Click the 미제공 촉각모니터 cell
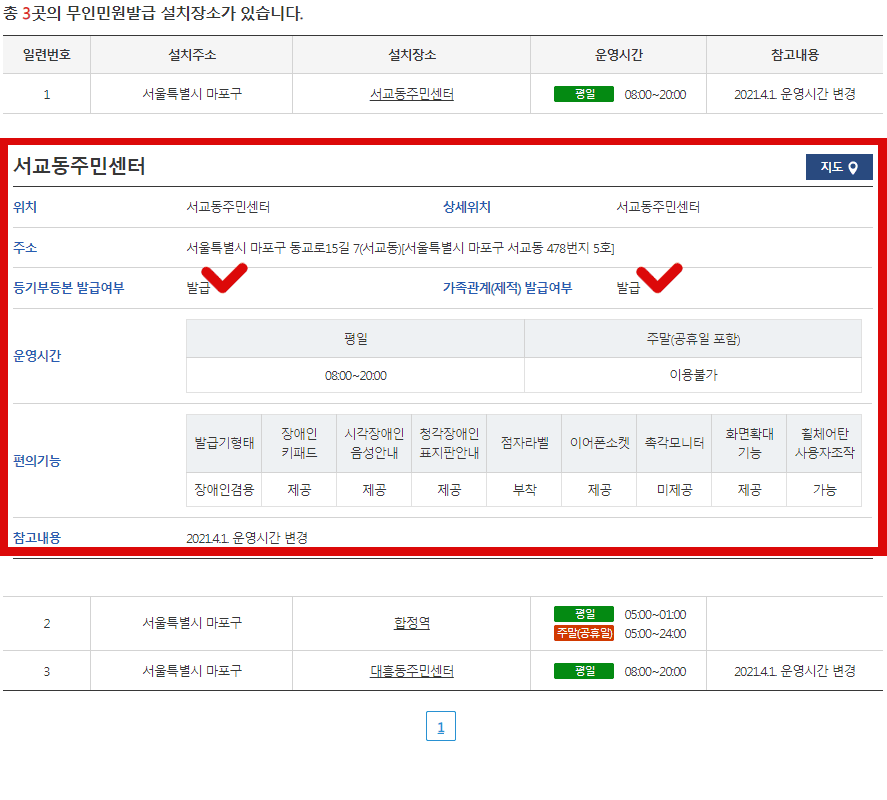 pyautogui.click(x=674, y=491)
